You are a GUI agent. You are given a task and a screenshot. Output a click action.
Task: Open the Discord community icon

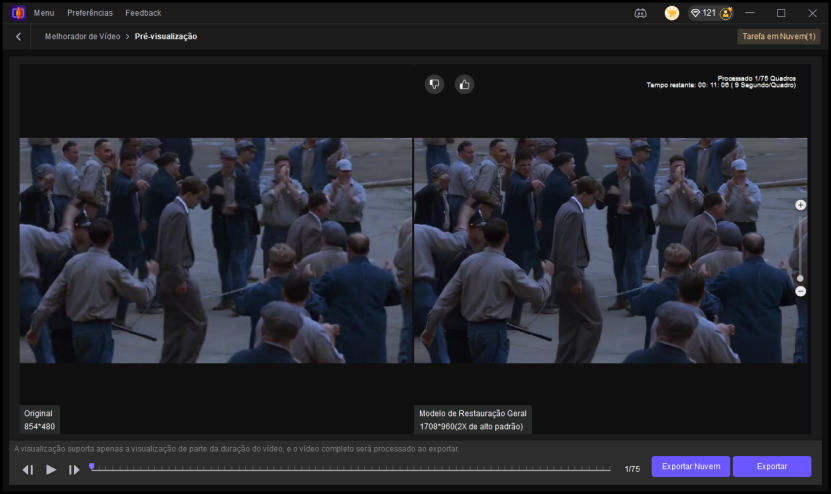coord(640,13)
